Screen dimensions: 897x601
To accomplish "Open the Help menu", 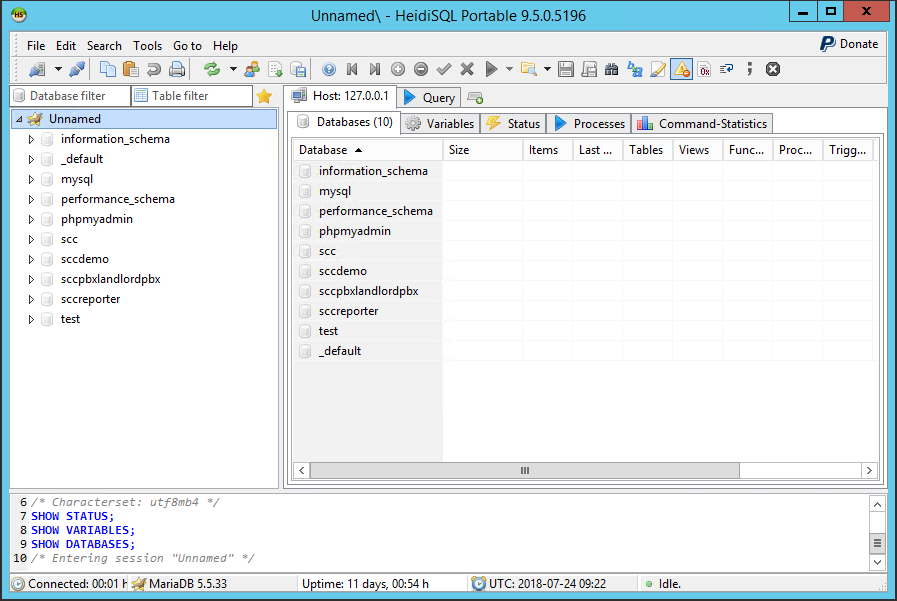I will pyautogui.click(x=225, y=46).
